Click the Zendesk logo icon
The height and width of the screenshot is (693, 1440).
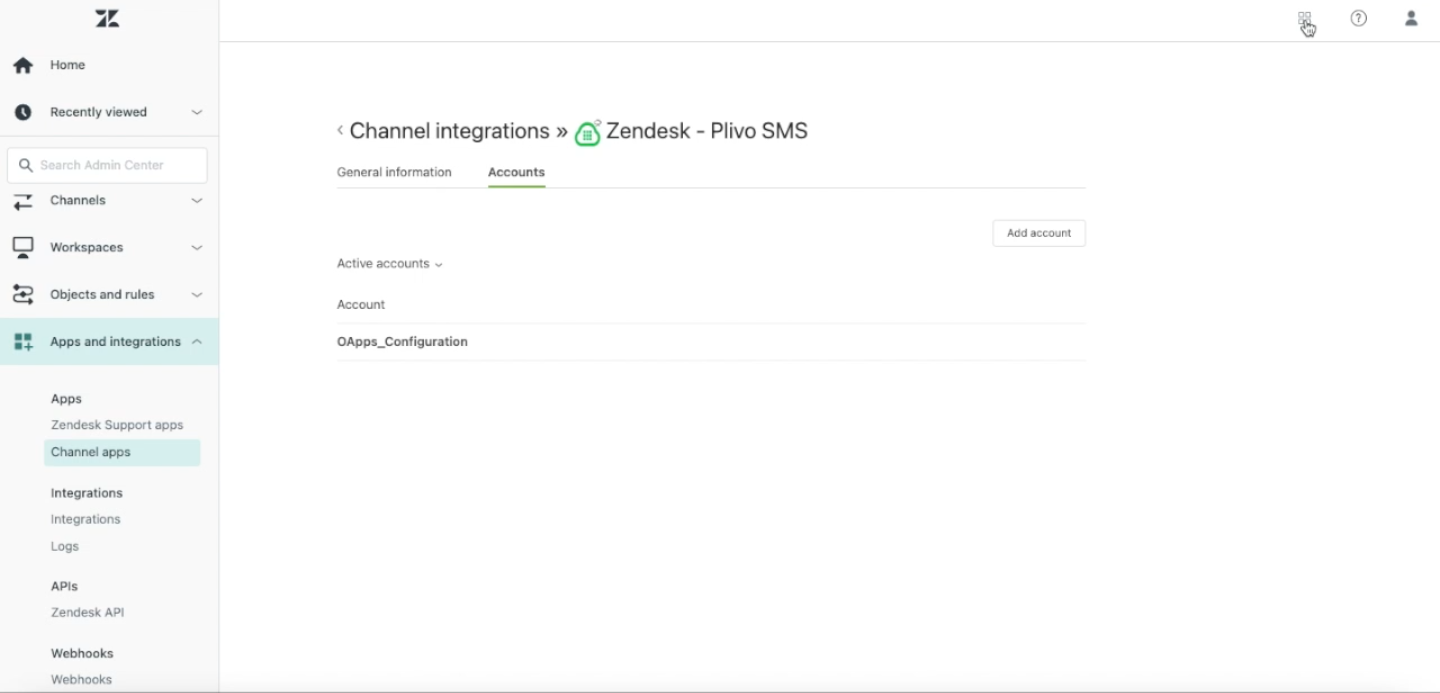tap(107, 18)
